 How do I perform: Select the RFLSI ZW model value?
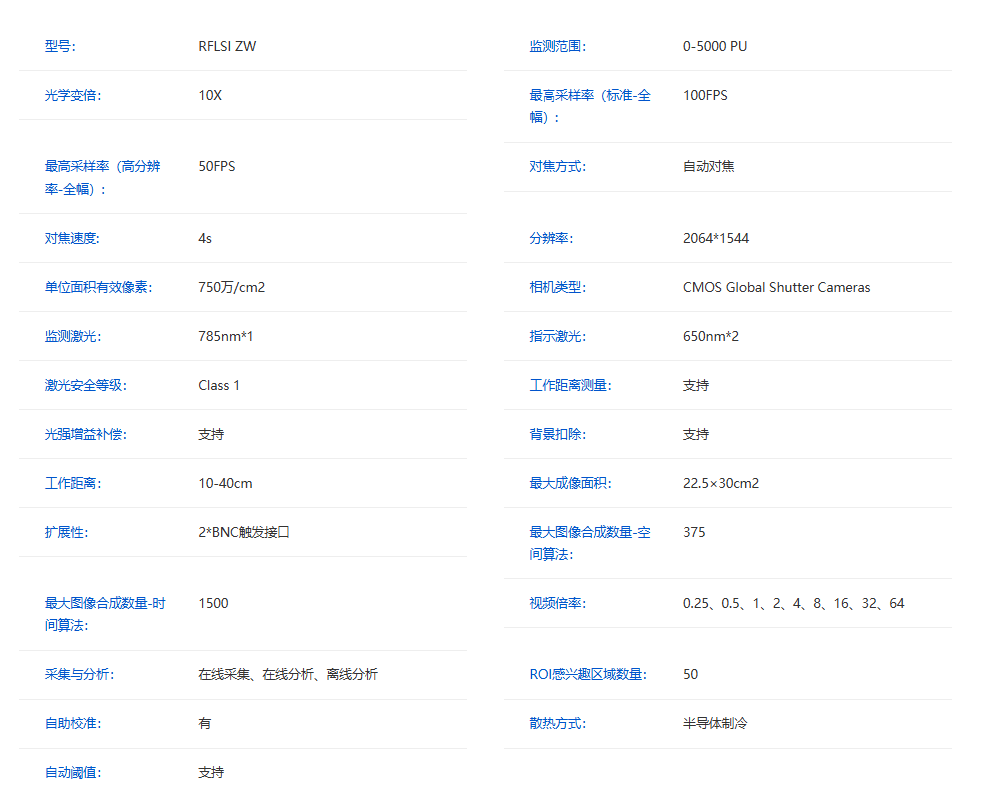pos(224,45)
